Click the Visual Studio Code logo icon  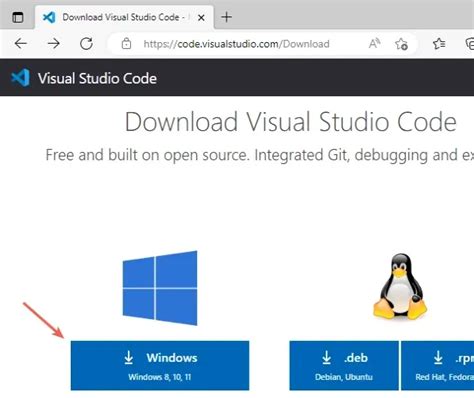(20, 78)
